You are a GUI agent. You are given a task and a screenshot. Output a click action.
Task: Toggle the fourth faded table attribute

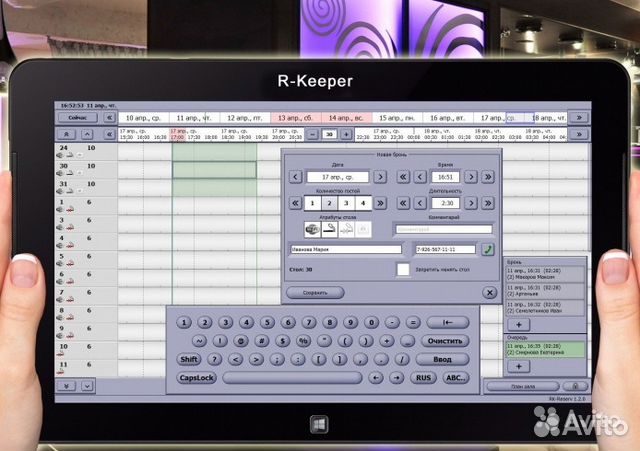pyautogui.click(x=363, y=229)
